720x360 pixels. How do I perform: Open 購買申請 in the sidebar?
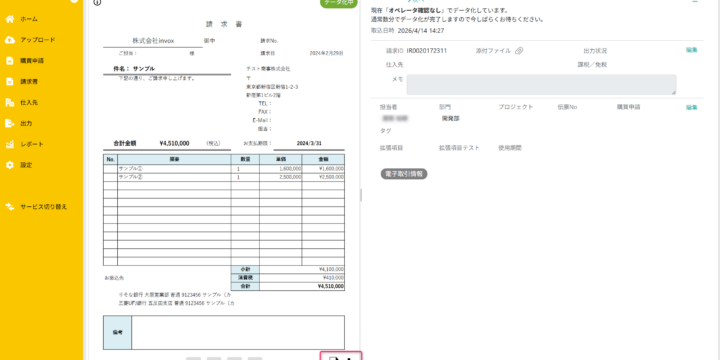click(x=32, y=61)
